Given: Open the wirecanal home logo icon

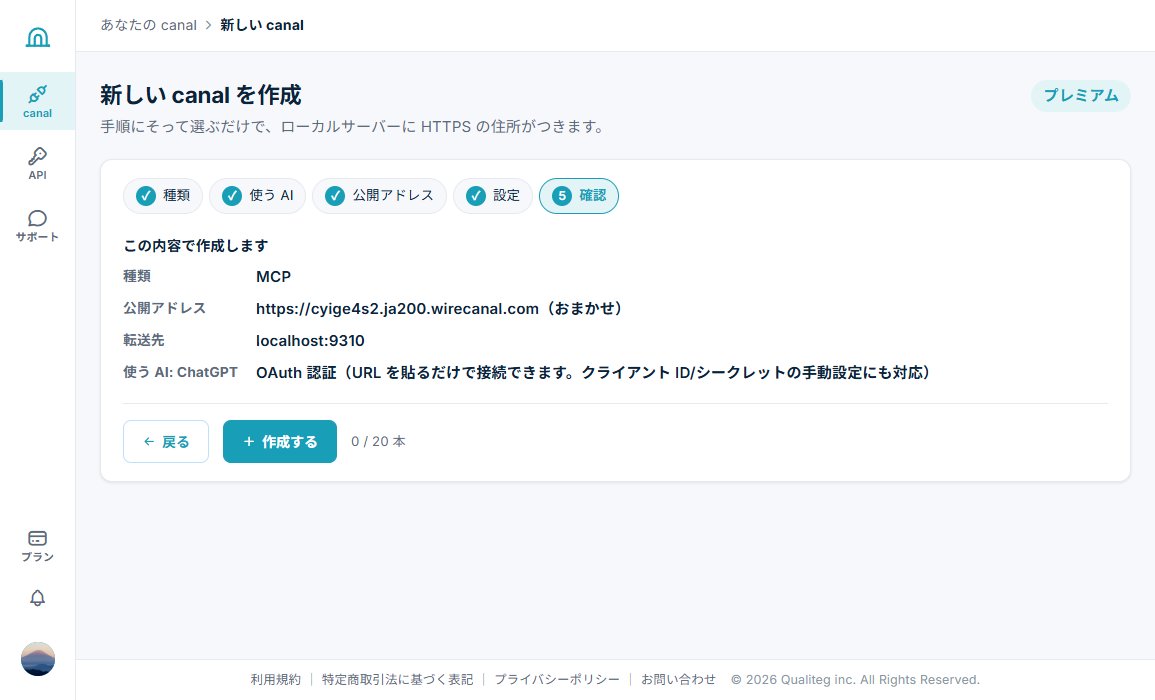Looking at the screenshot, I should 38,37.
